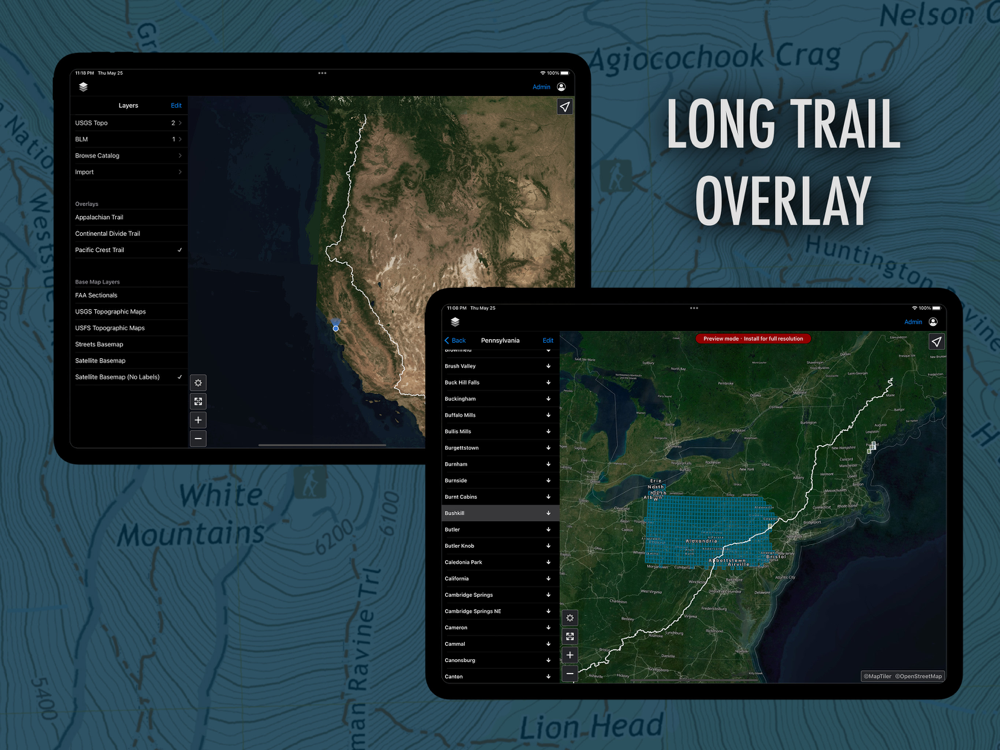Open Admin link on Pacific Crest iPad
1000x750 pixels.
click(541, 87)
